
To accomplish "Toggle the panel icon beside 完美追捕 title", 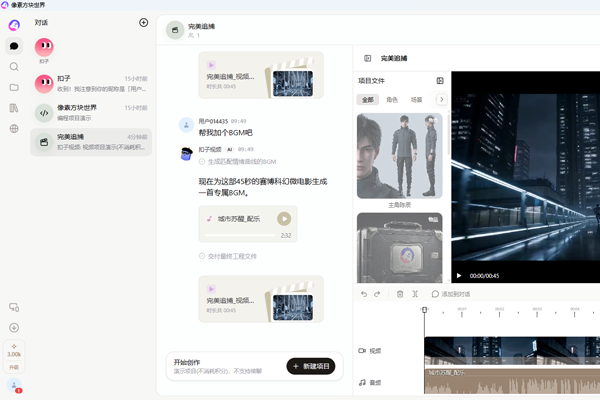I will (367, 58).
